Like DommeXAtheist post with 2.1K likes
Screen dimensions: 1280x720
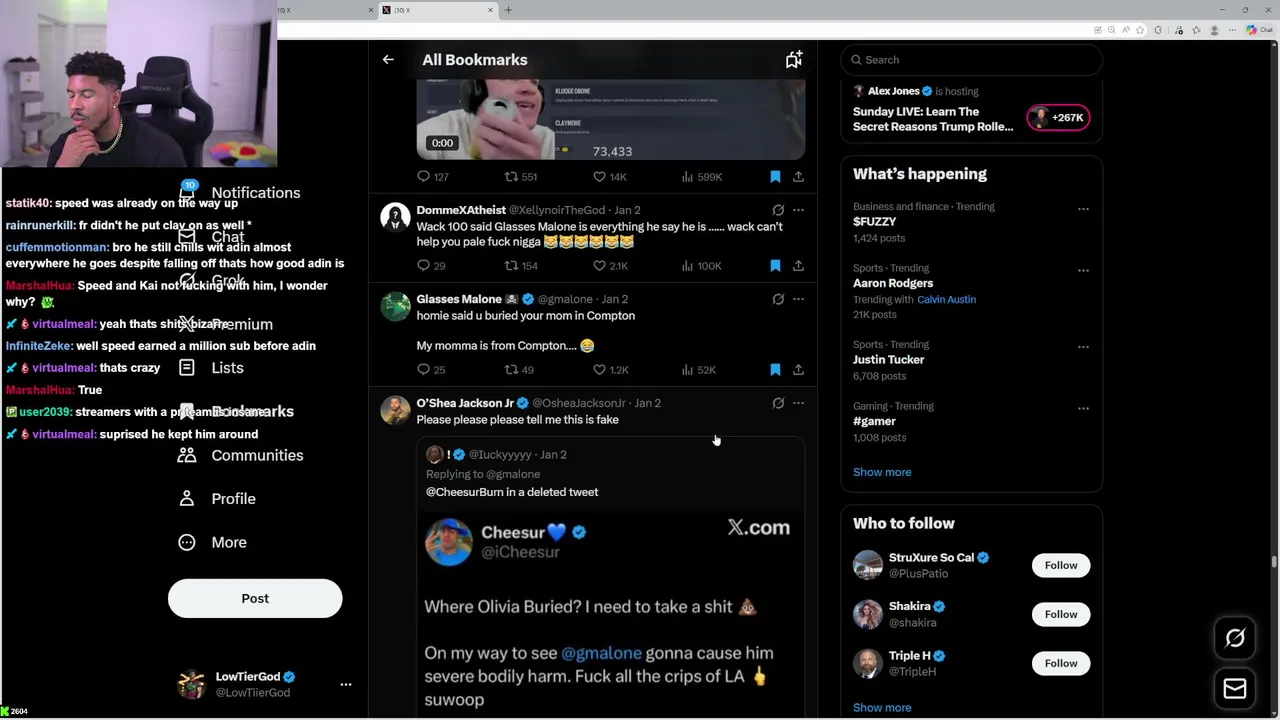[x=609, y=266]
